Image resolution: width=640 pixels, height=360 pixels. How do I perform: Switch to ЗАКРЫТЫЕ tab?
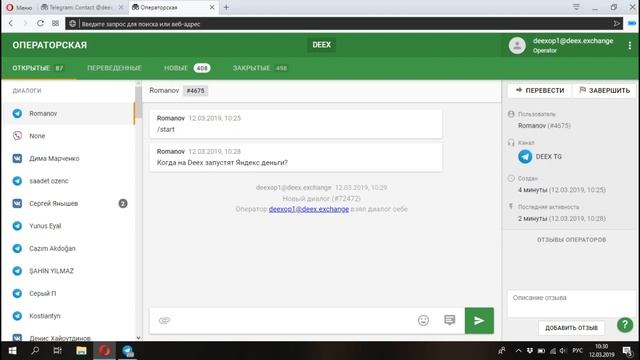coord(260,68)
